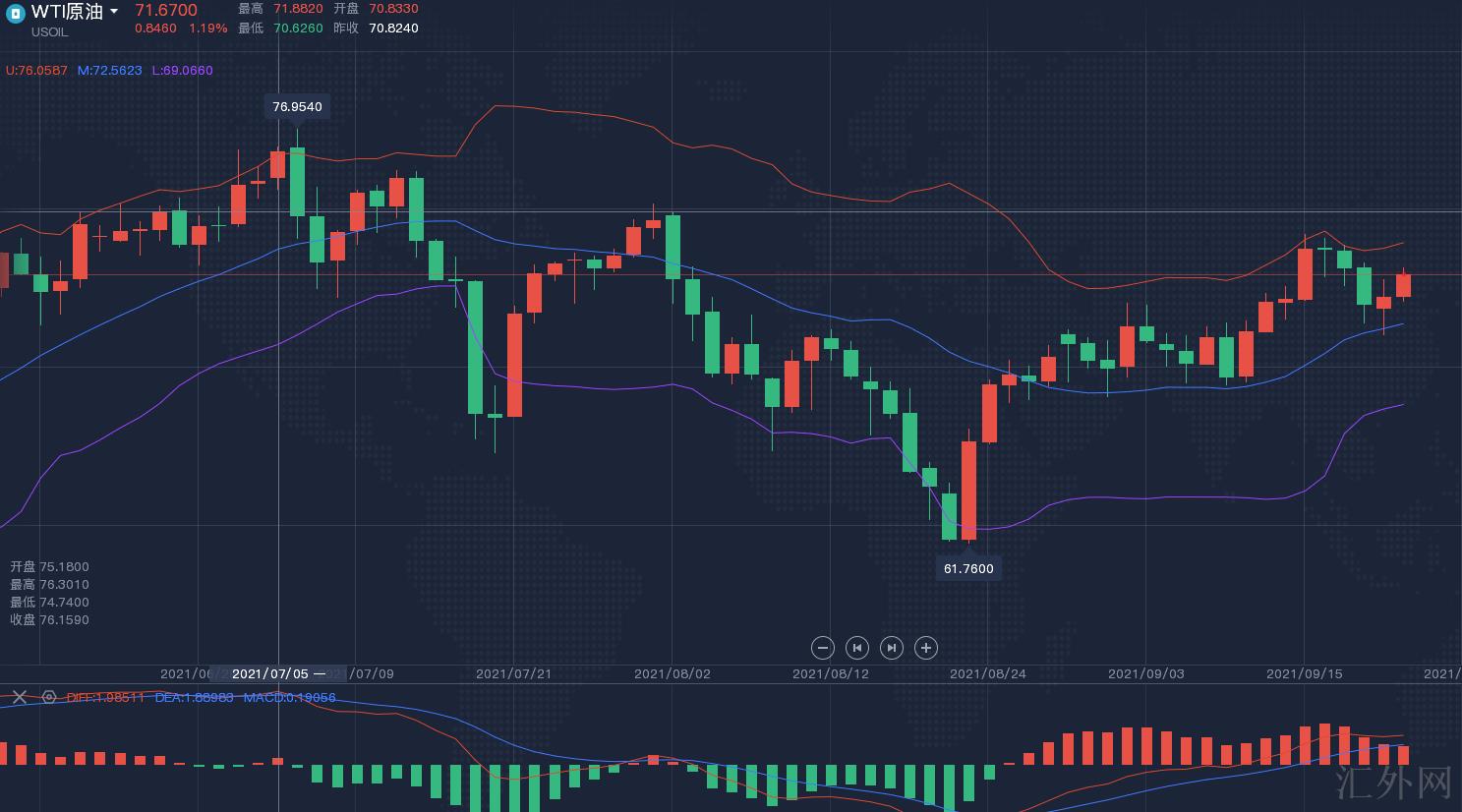Click the MACD:0.19056 indicator value

tap(289, 697)
